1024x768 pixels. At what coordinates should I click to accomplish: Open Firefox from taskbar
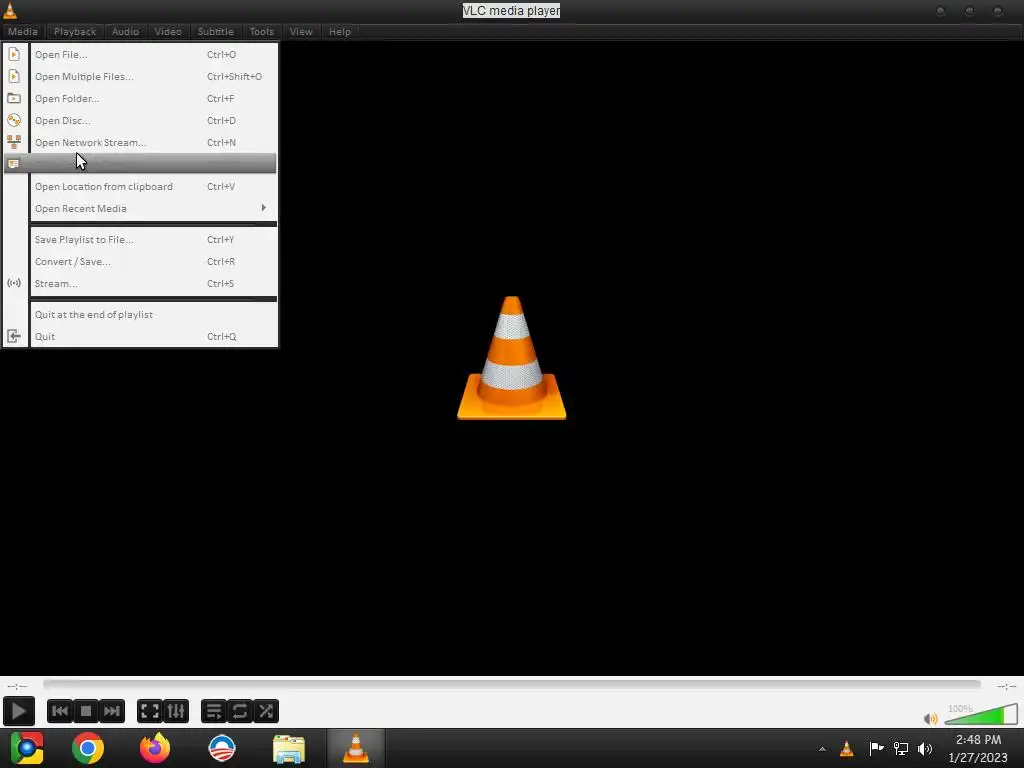coord(155,748)
